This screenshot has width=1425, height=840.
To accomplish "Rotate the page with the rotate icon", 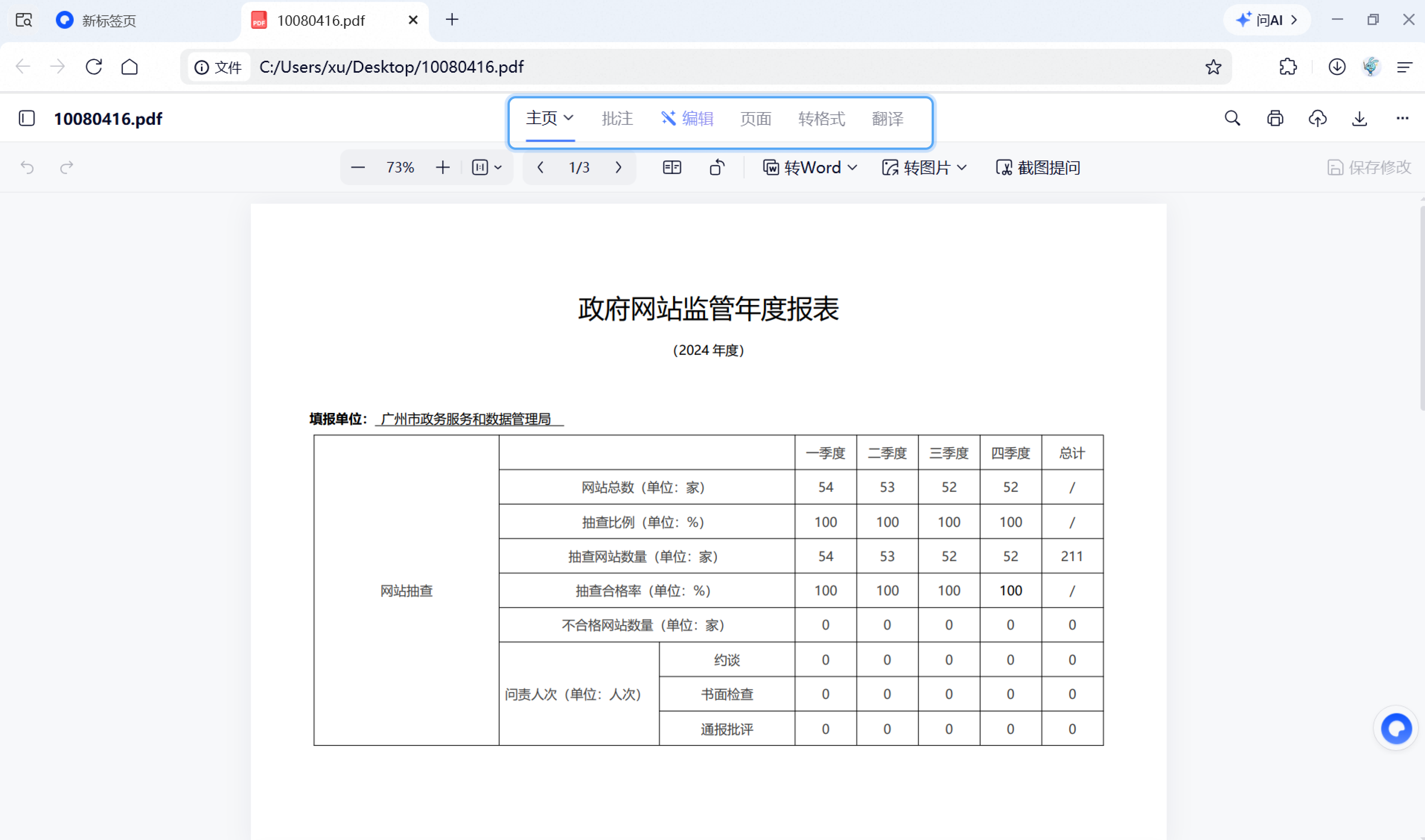I will 717,168.
